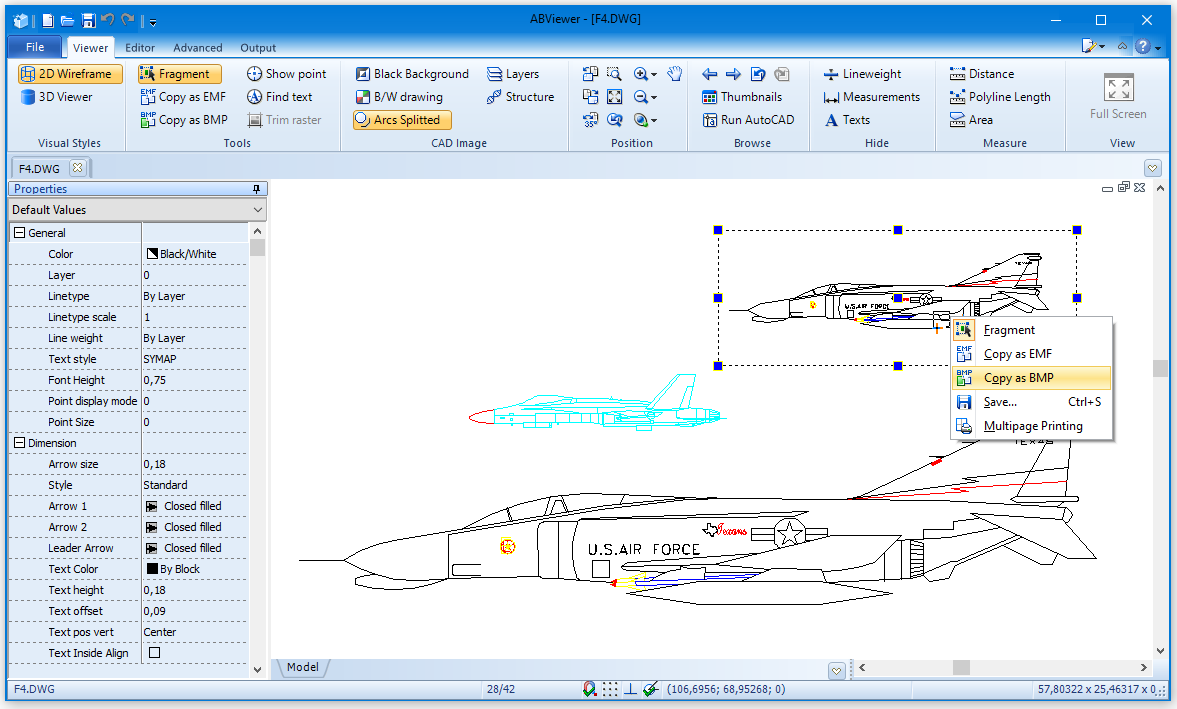Screen dimensions: 1177x709
Task: Click Copy as EMF in ribbon
Action: [x=183, y=97]
